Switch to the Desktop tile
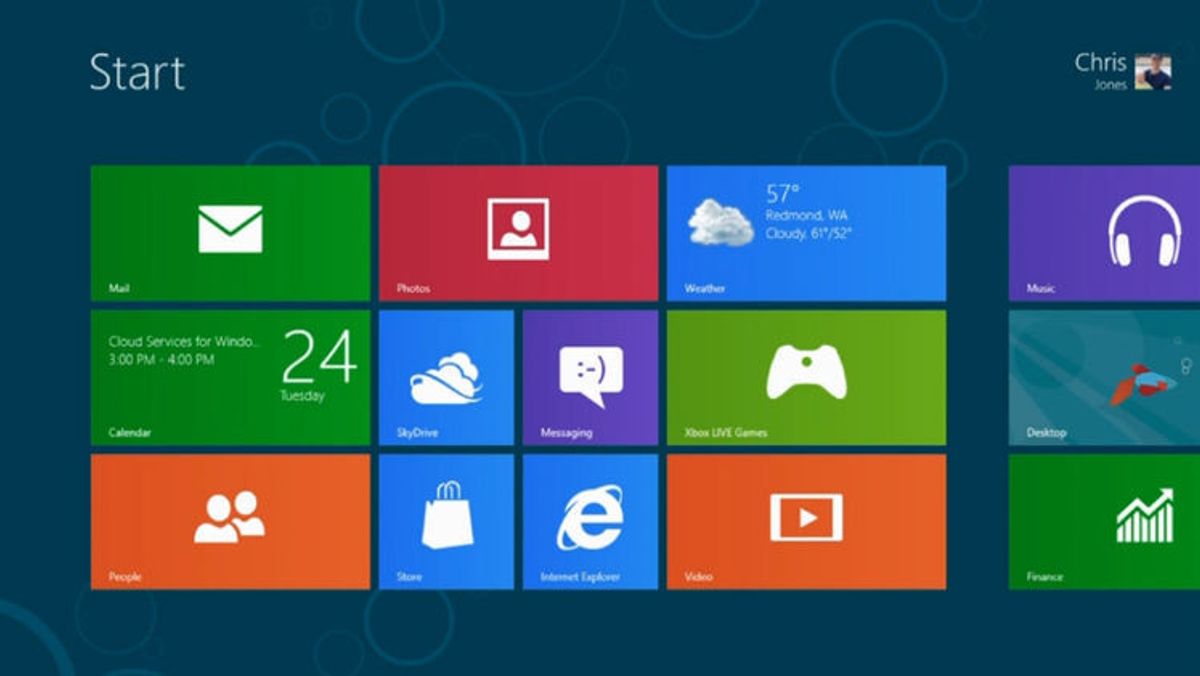Image resolution: width=1200 pixels, height=676 pixels. (1104, 377)
